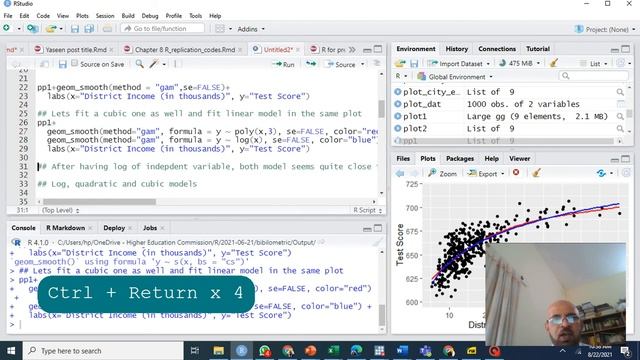Click the find/replace magnifier in editor toolbar
Screen dimensions: 640x360
click(x=140, y=64)
